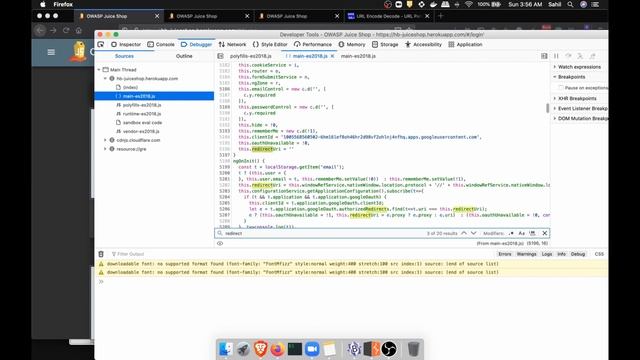Expand the cdnjs.cloudflare.com node
The image size is (640, 360).
[x=105, y=140]
